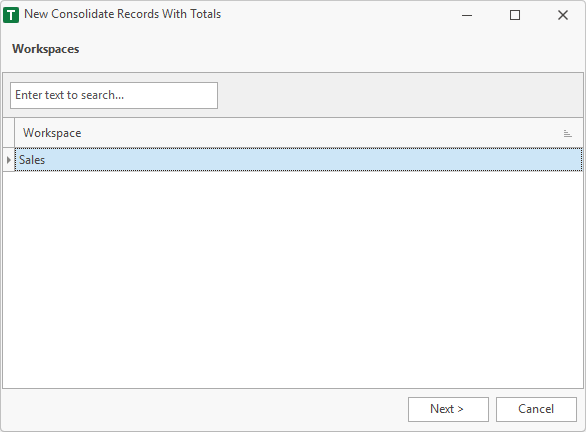The width and height of the screenshot is (586, 432).
Task: Click the gray find panel beside the search box
Action: coord(400,95)
